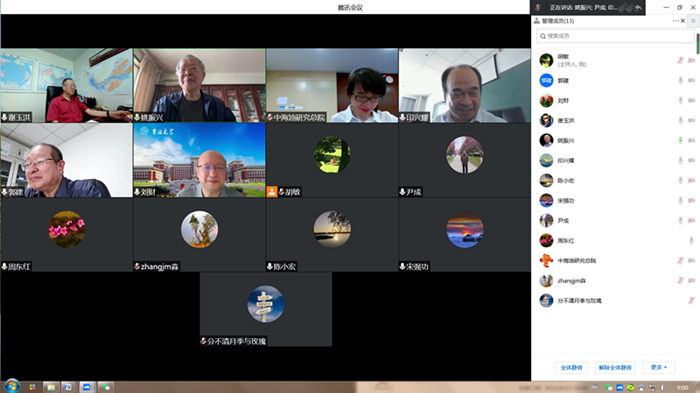The width and height of the screenshot is (700, 393).
Task: Unmute 胡敏 host microphone in member list
Action: click(x=680, y=60)
